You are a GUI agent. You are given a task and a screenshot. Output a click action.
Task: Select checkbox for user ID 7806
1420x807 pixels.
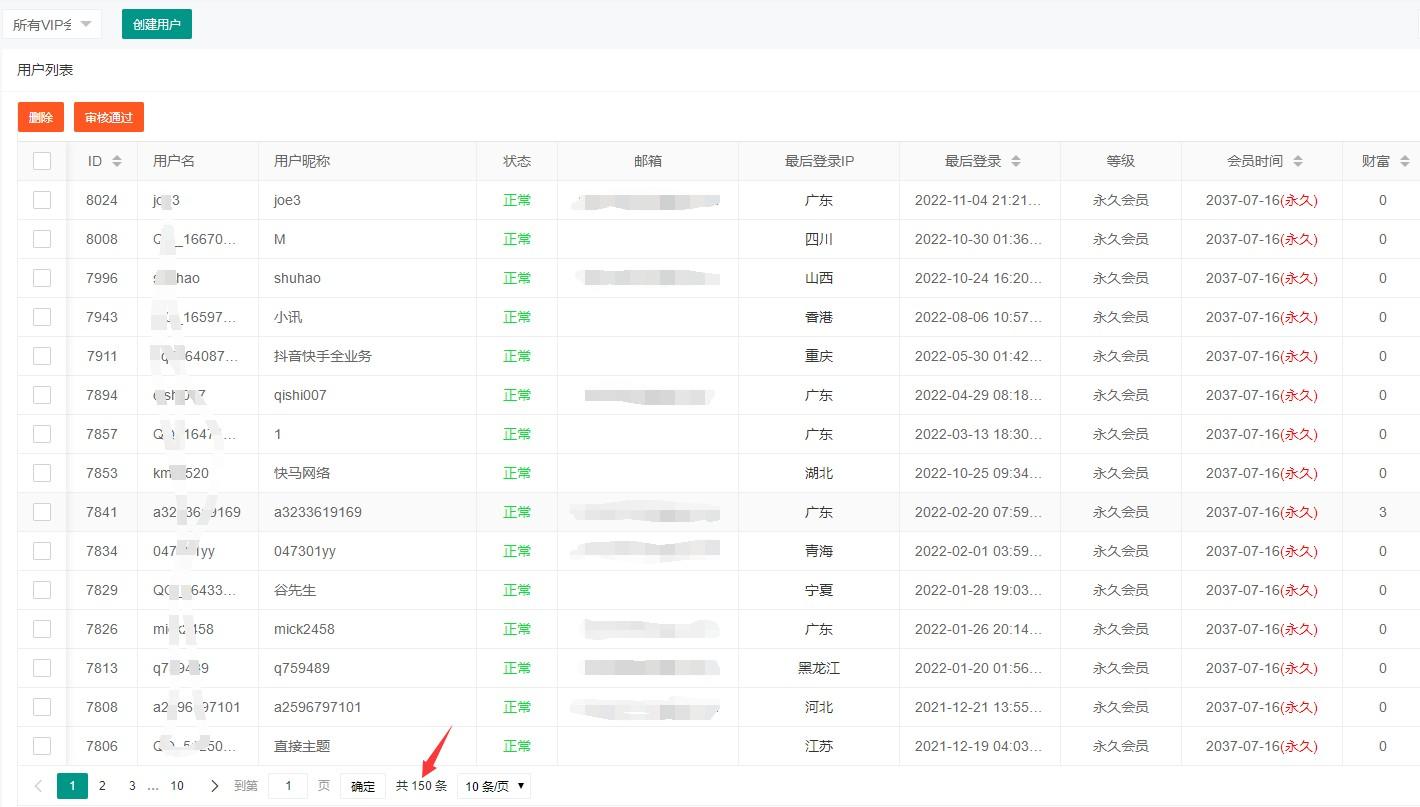(x=42, y=746)
